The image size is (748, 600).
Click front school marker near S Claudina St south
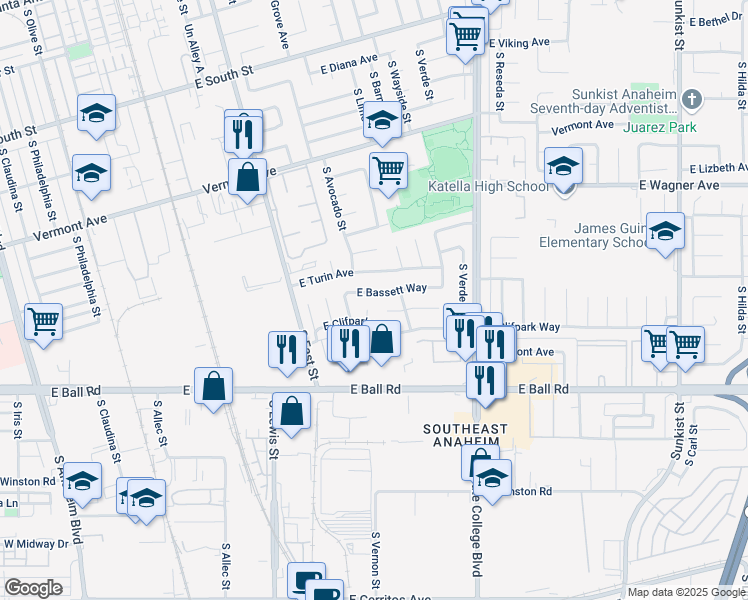tap(146, 498)
